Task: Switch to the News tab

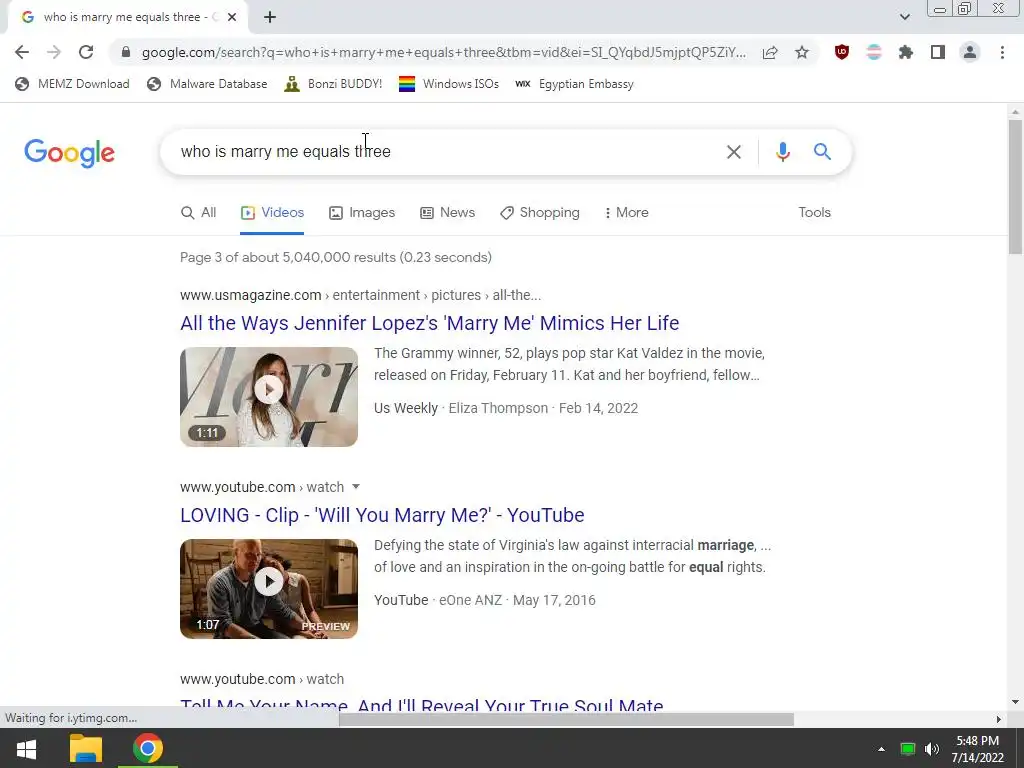Action: 447,213
